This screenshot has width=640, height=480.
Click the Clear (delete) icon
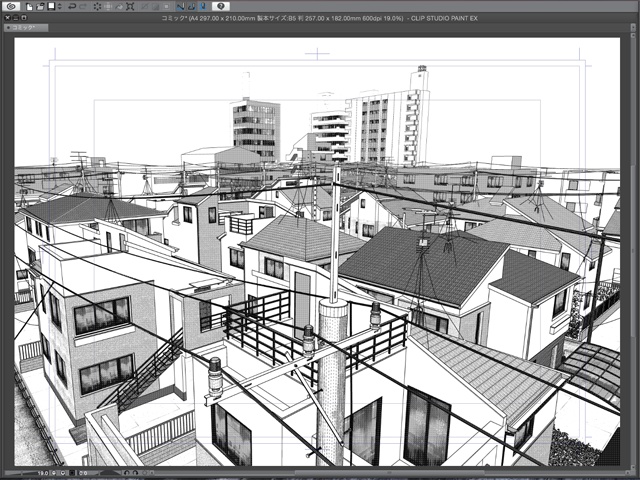(97, 6)
